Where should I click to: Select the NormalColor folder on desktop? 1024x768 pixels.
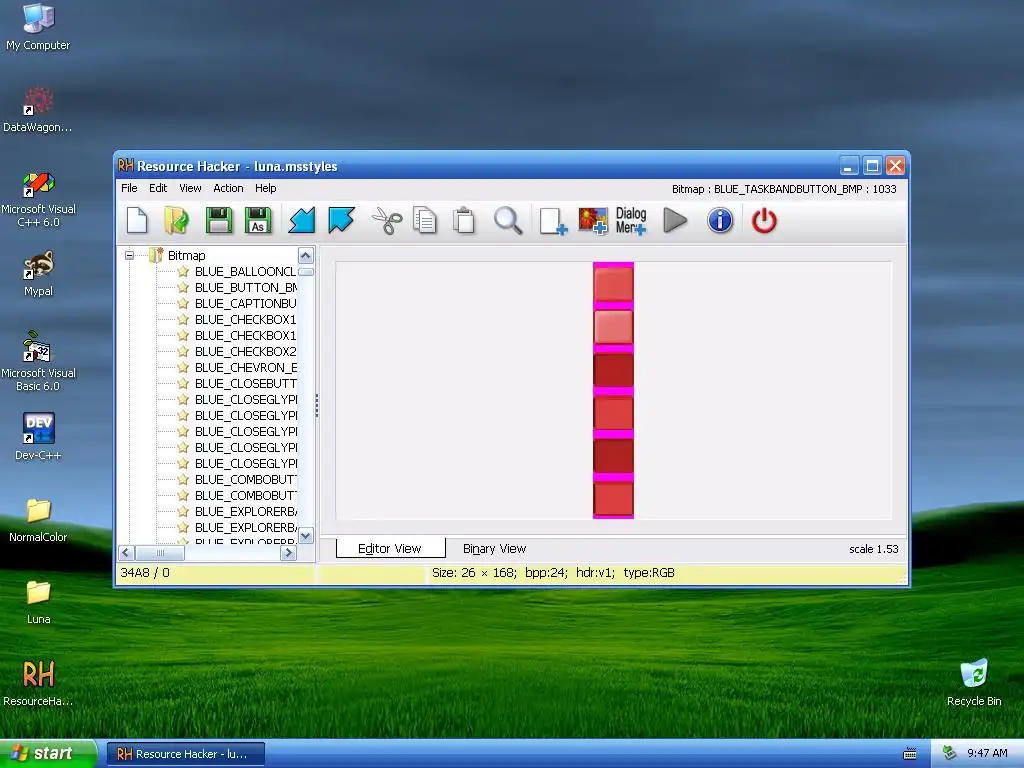(x=38, y=520)
